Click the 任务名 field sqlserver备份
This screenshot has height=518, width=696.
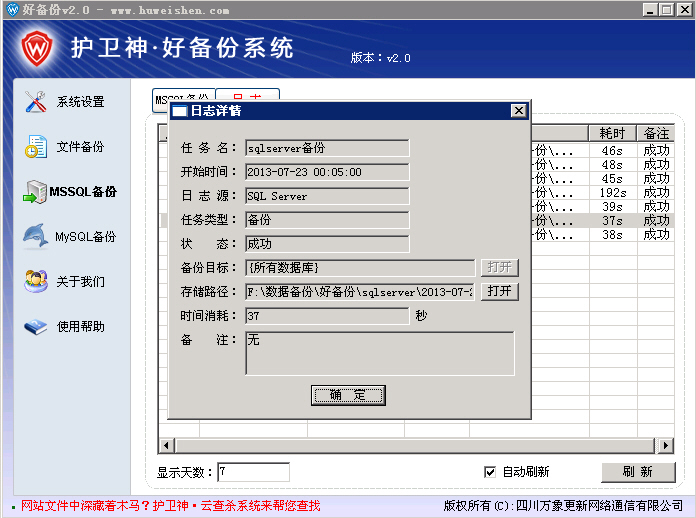point(327,148)
